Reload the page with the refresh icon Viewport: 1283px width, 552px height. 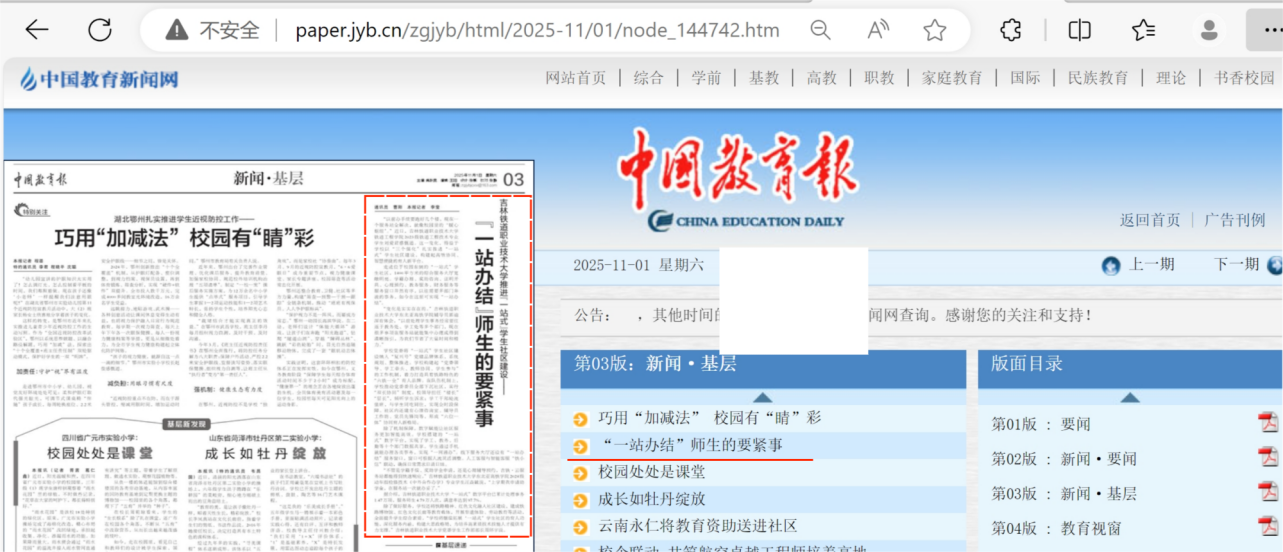[100, 30]
